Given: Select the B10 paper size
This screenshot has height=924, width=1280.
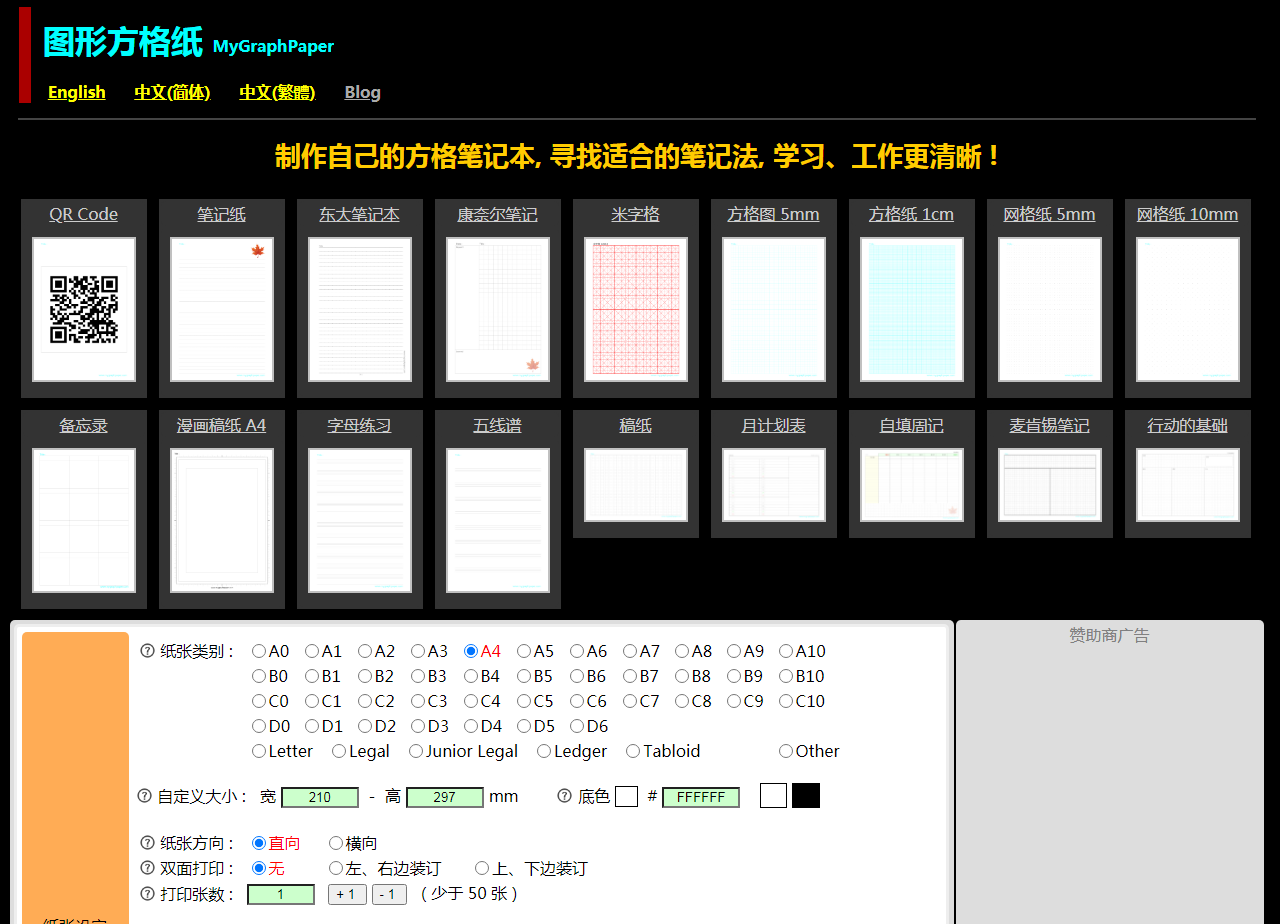Looking at the screenshot, I should [x=786, y=676].
